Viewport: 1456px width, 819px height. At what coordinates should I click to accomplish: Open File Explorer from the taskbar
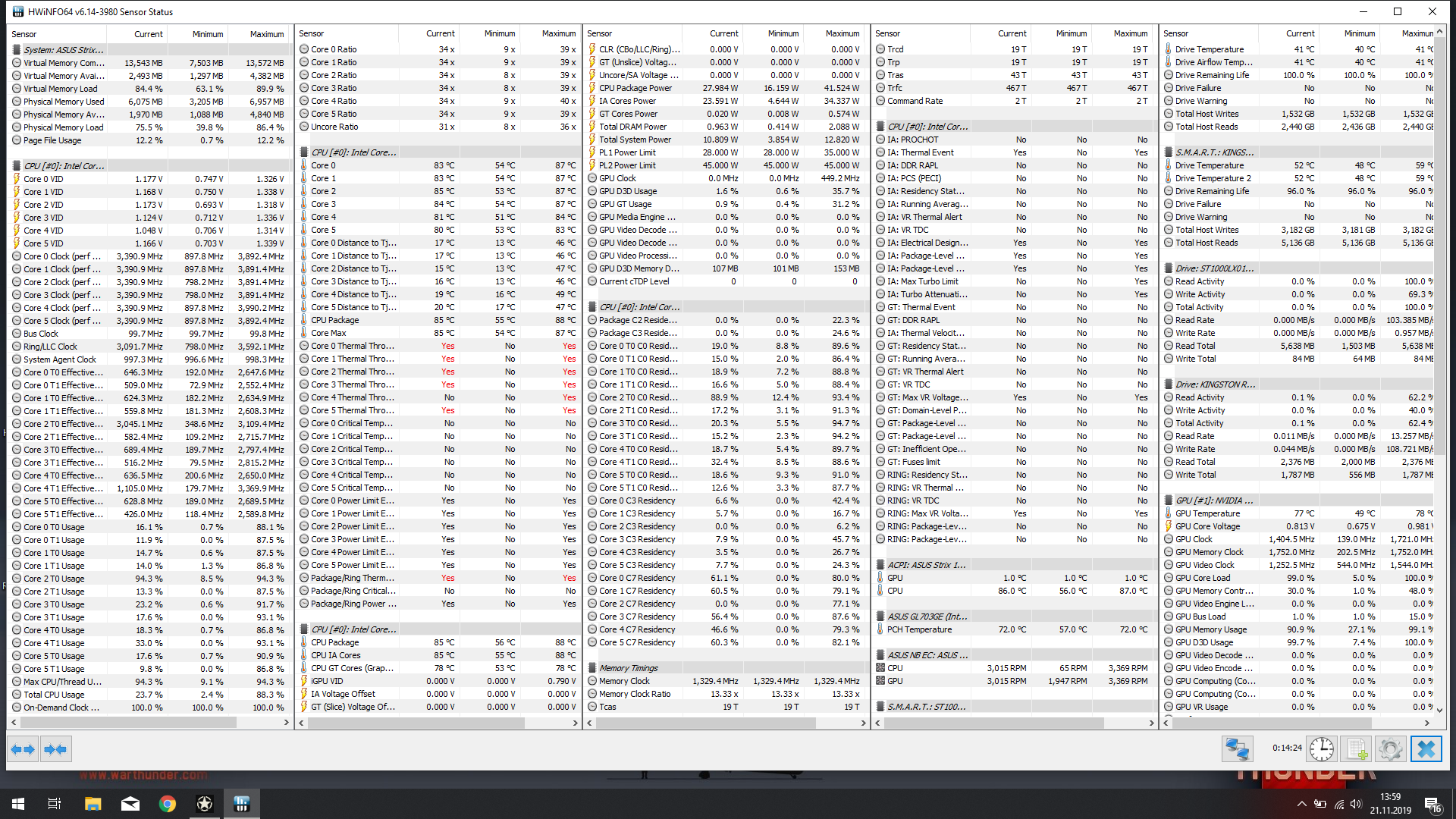coord(93,804)
